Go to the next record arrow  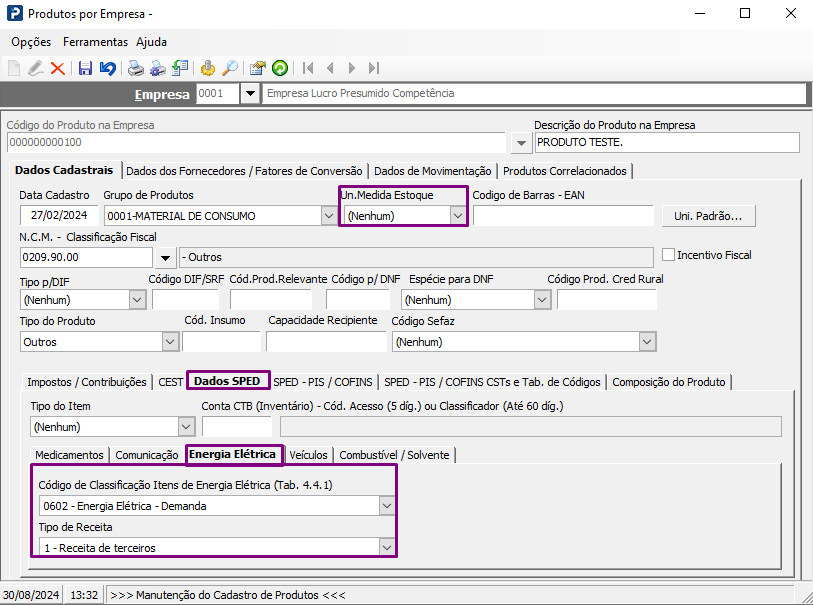(x=352, y=68)
